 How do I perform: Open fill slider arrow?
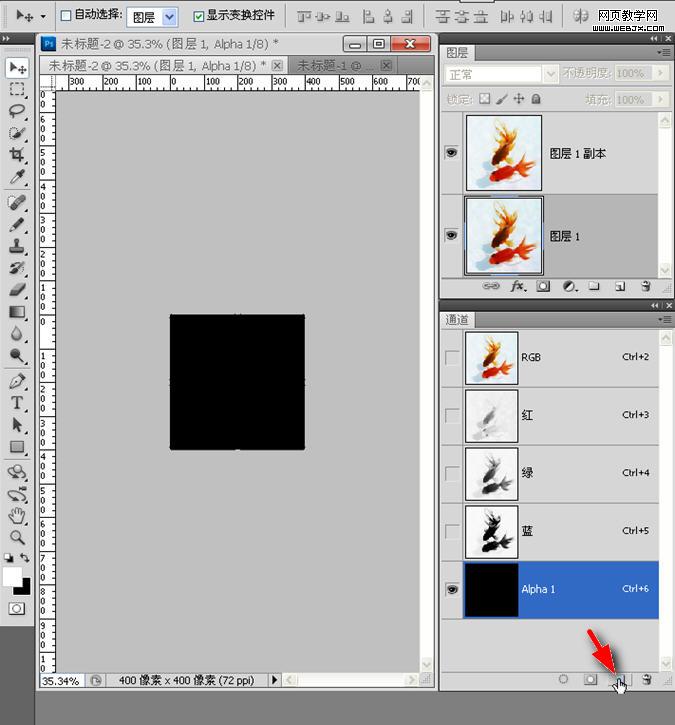click(x=661, y=99)
